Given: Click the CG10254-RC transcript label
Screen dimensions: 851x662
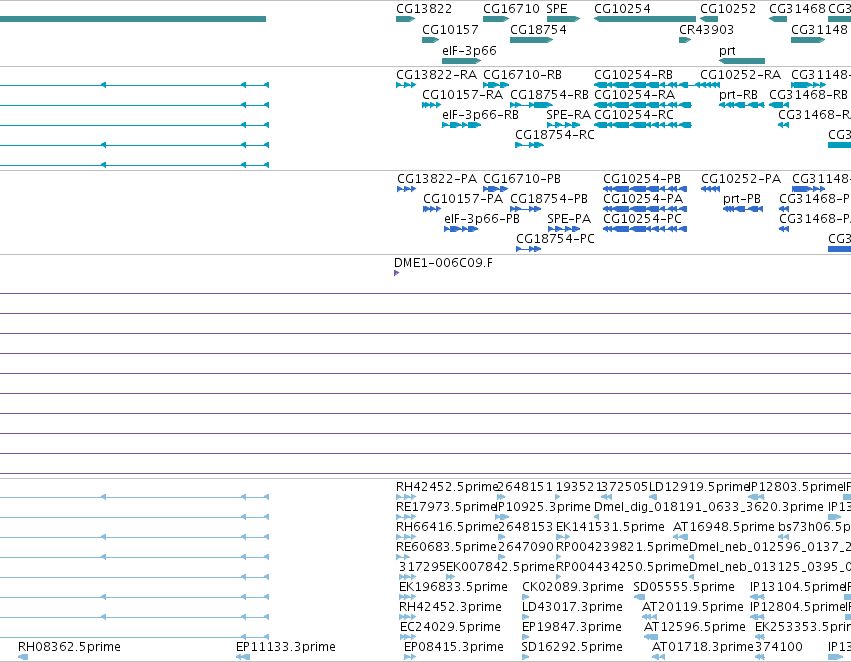Looking at the screenshot, I should pyautogui.click(x=634, y=114).
